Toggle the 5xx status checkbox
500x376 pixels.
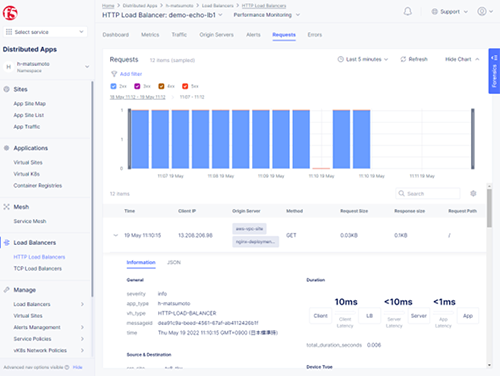[185, 86]
